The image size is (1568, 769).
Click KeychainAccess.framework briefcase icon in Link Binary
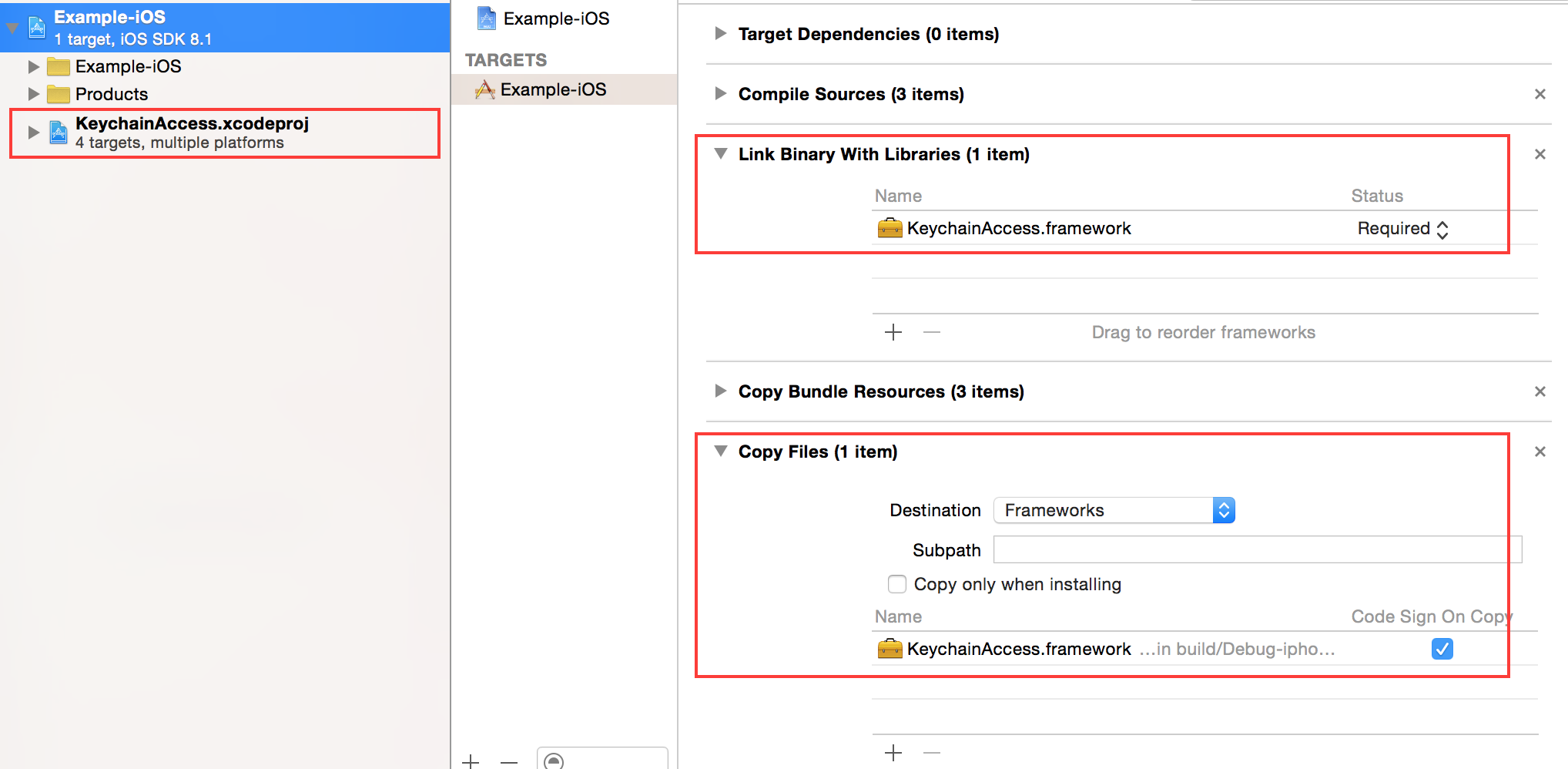[x=890, y=228]
